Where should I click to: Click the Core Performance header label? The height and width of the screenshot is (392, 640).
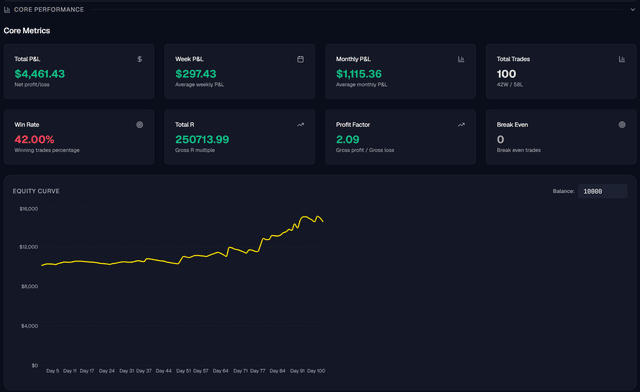coord(49,9)
